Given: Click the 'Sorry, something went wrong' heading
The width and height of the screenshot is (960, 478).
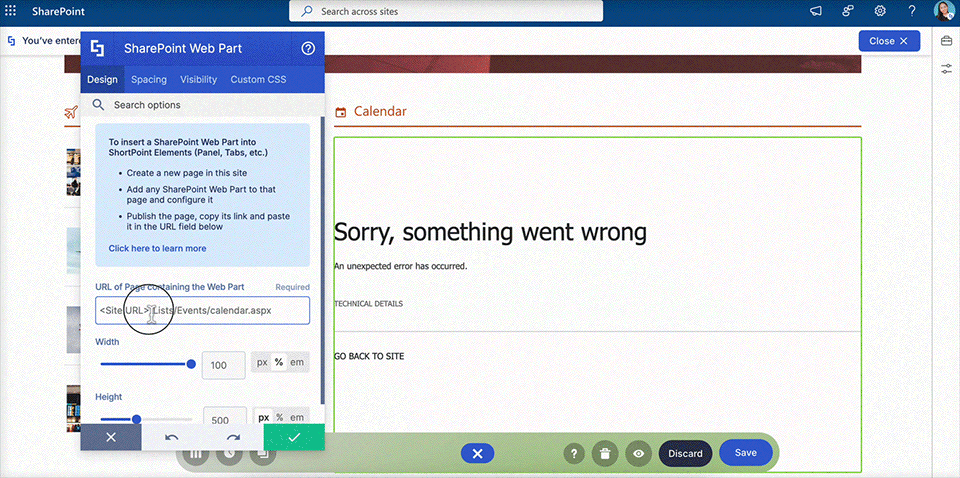Looking at the screenshot, I should click(x=490, y=232).
